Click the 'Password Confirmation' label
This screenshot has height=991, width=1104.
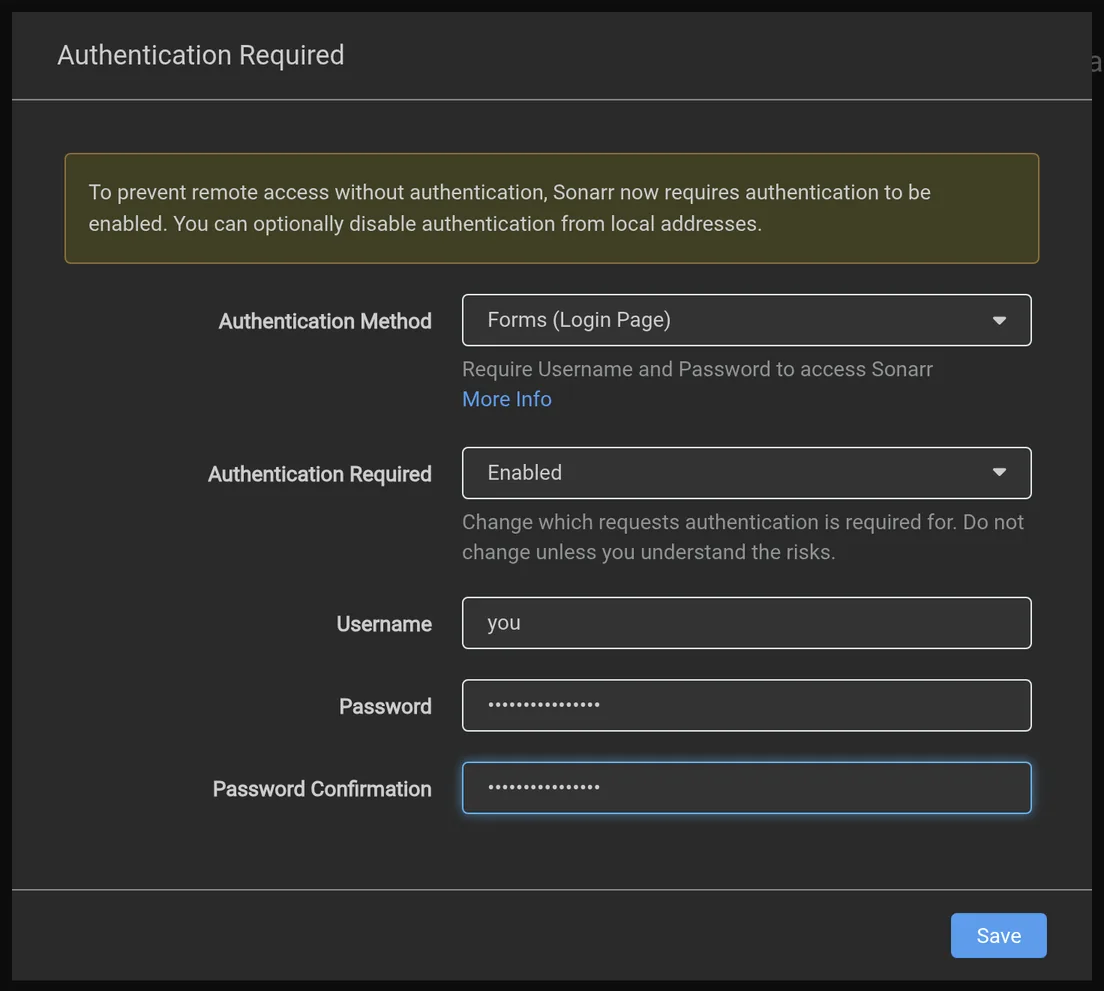coord(322,789)
